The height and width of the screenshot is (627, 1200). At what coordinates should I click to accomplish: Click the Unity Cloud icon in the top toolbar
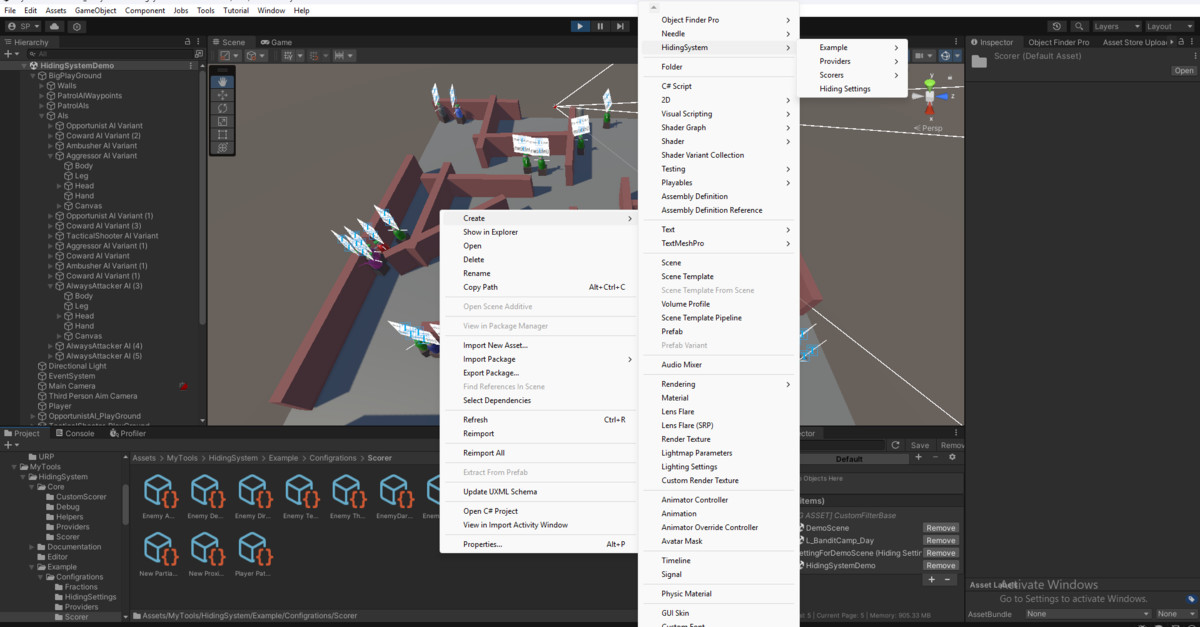tap(55, 27)
